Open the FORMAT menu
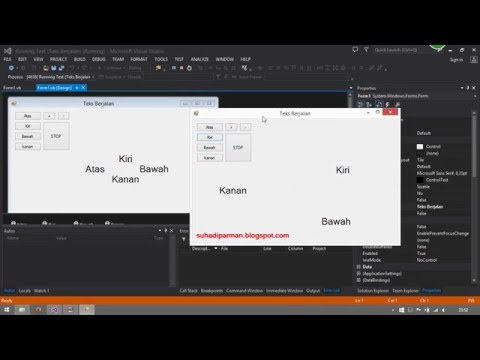The image size is (480, 360). (139, 59)
